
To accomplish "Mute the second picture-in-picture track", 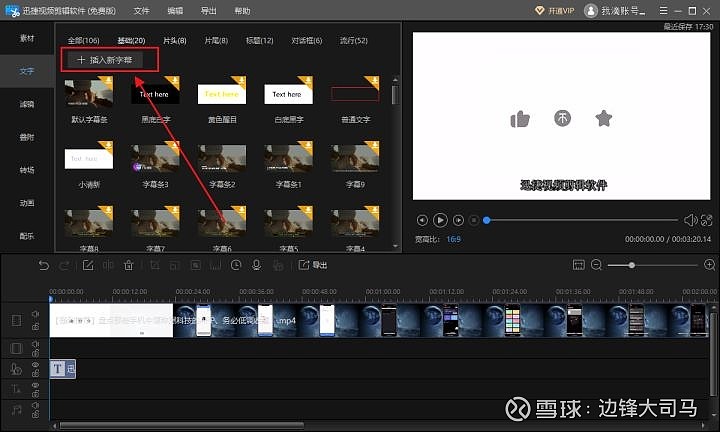I will pyautogui.click(x=35, y=343).
